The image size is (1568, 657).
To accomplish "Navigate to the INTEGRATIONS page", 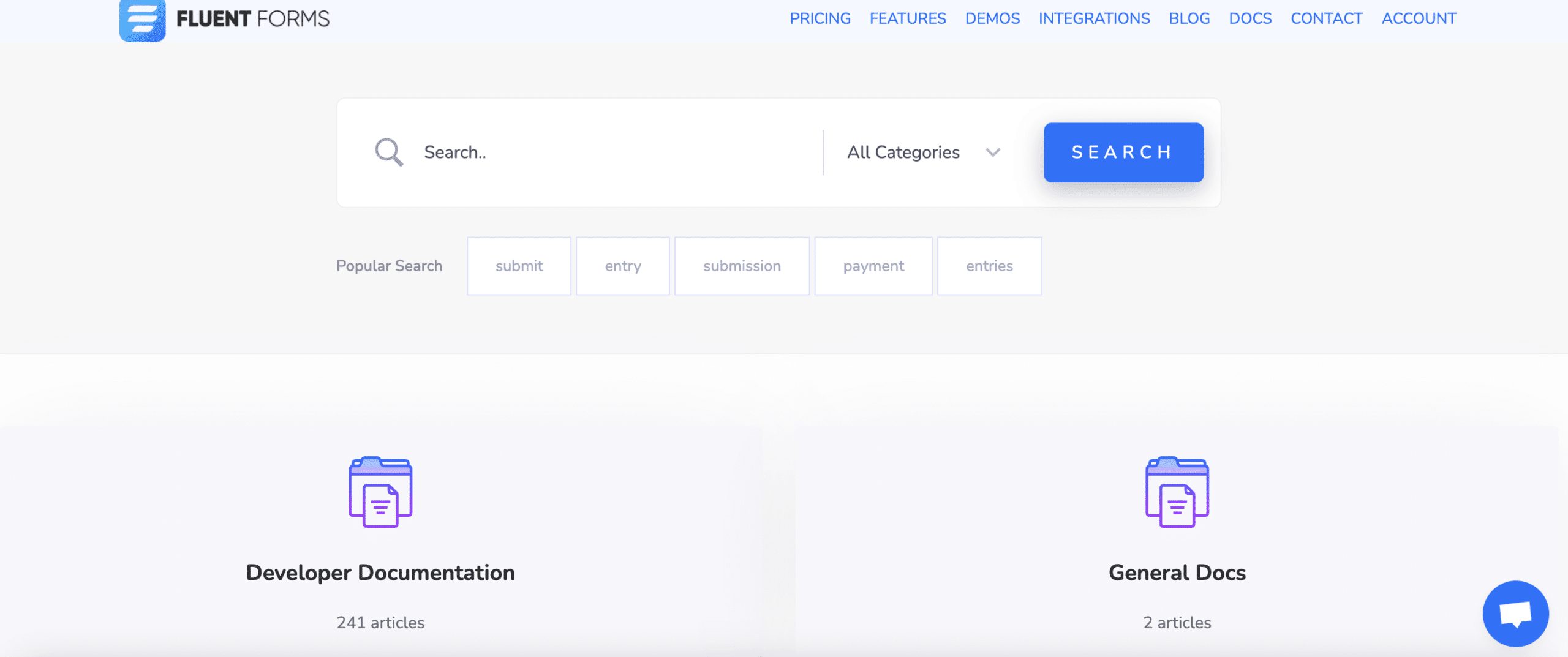I will pyautogui.click(x=1095, y=18).
